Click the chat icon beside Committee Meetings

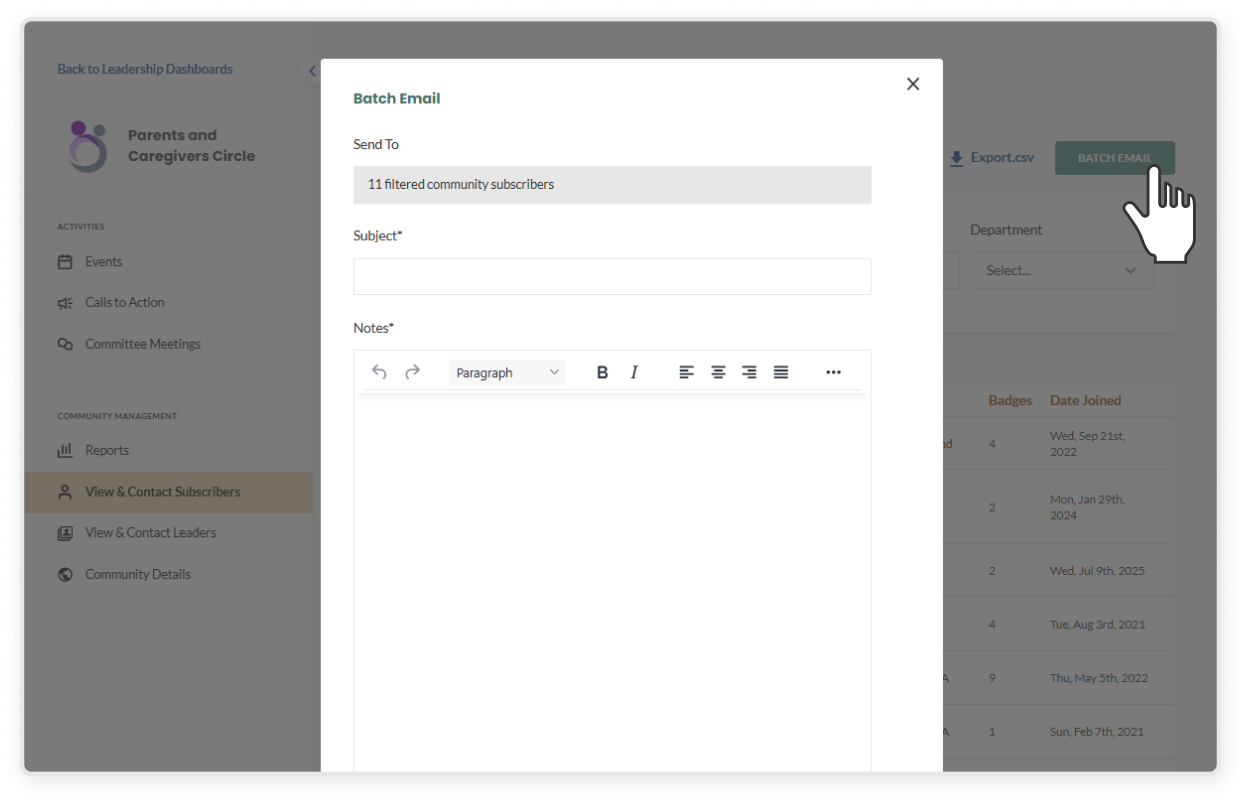pos(65,344)
